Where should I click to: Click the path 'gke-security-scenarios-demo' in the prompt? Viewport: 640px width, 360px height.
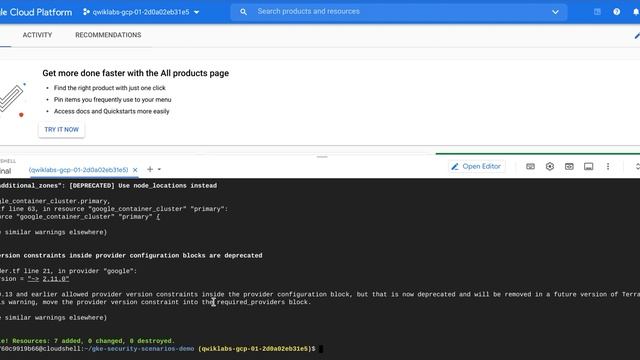pyautogui.click(x=143, y=349)
